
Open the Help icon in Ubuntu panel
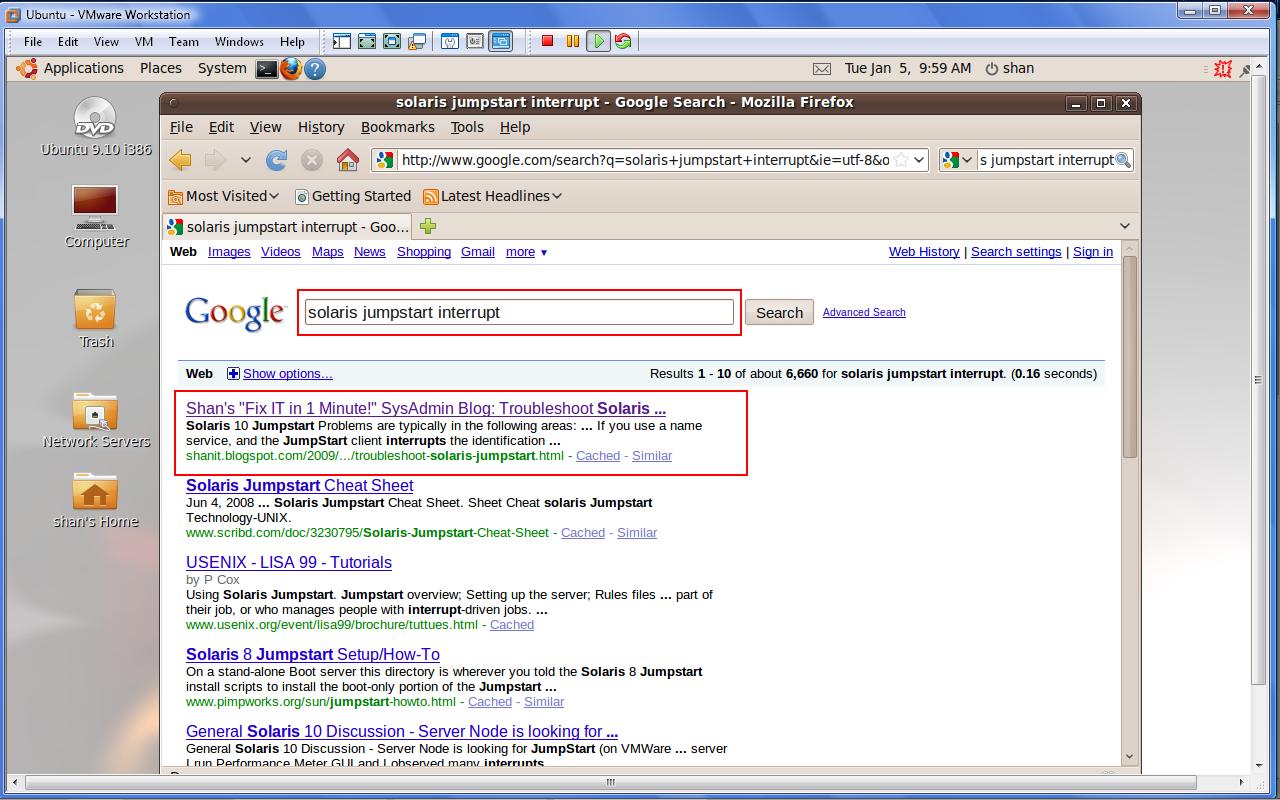315,69
